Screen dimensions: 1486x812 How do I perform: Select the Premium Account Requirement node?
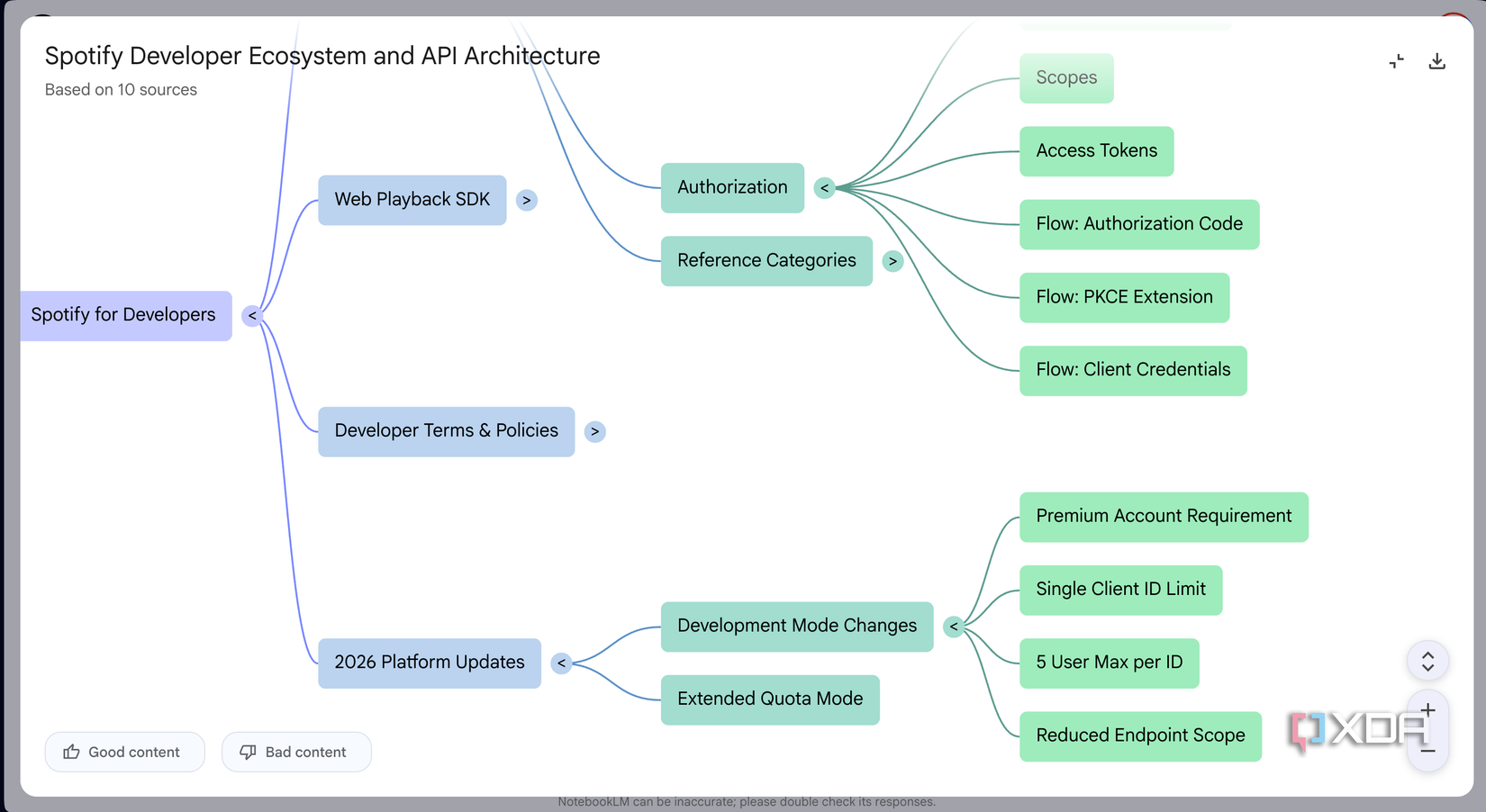(1164, 517)
